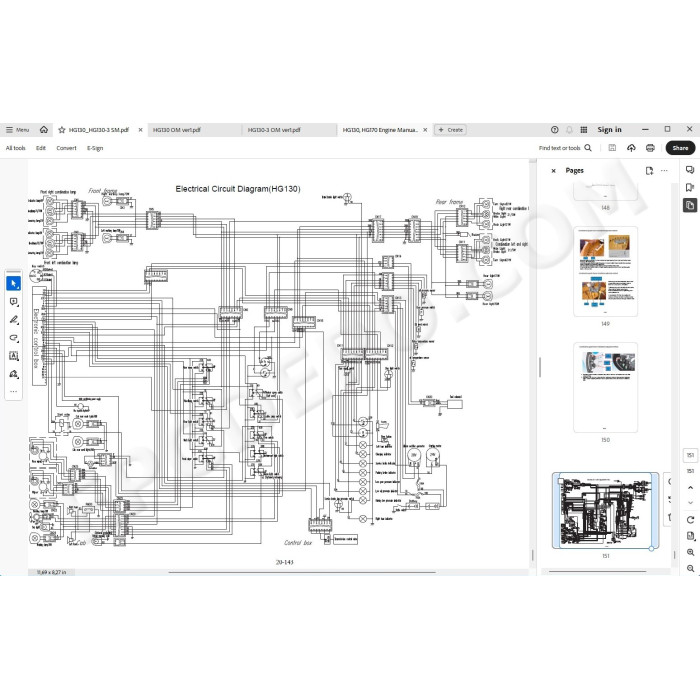Zoom out with magnifier minus icon
Viewport: 700px width, 700px height.
(x=690, y=568)
